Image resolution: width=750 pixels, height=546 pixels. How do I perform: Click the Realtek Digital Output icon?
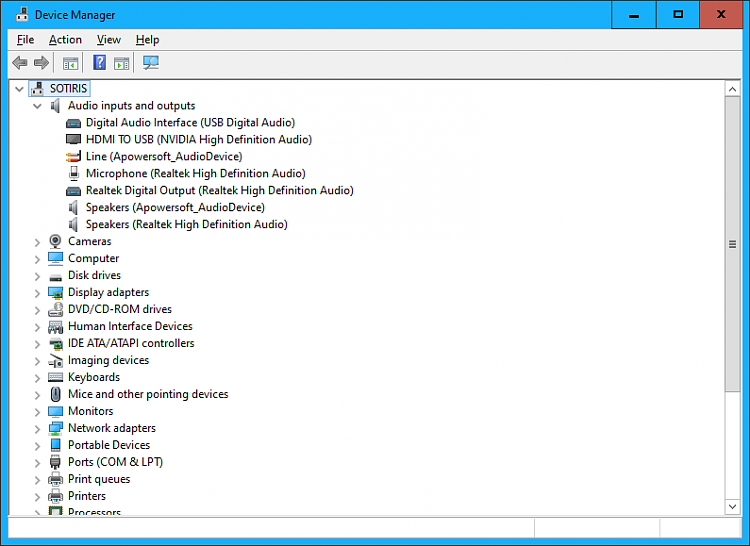pos(73,191)
